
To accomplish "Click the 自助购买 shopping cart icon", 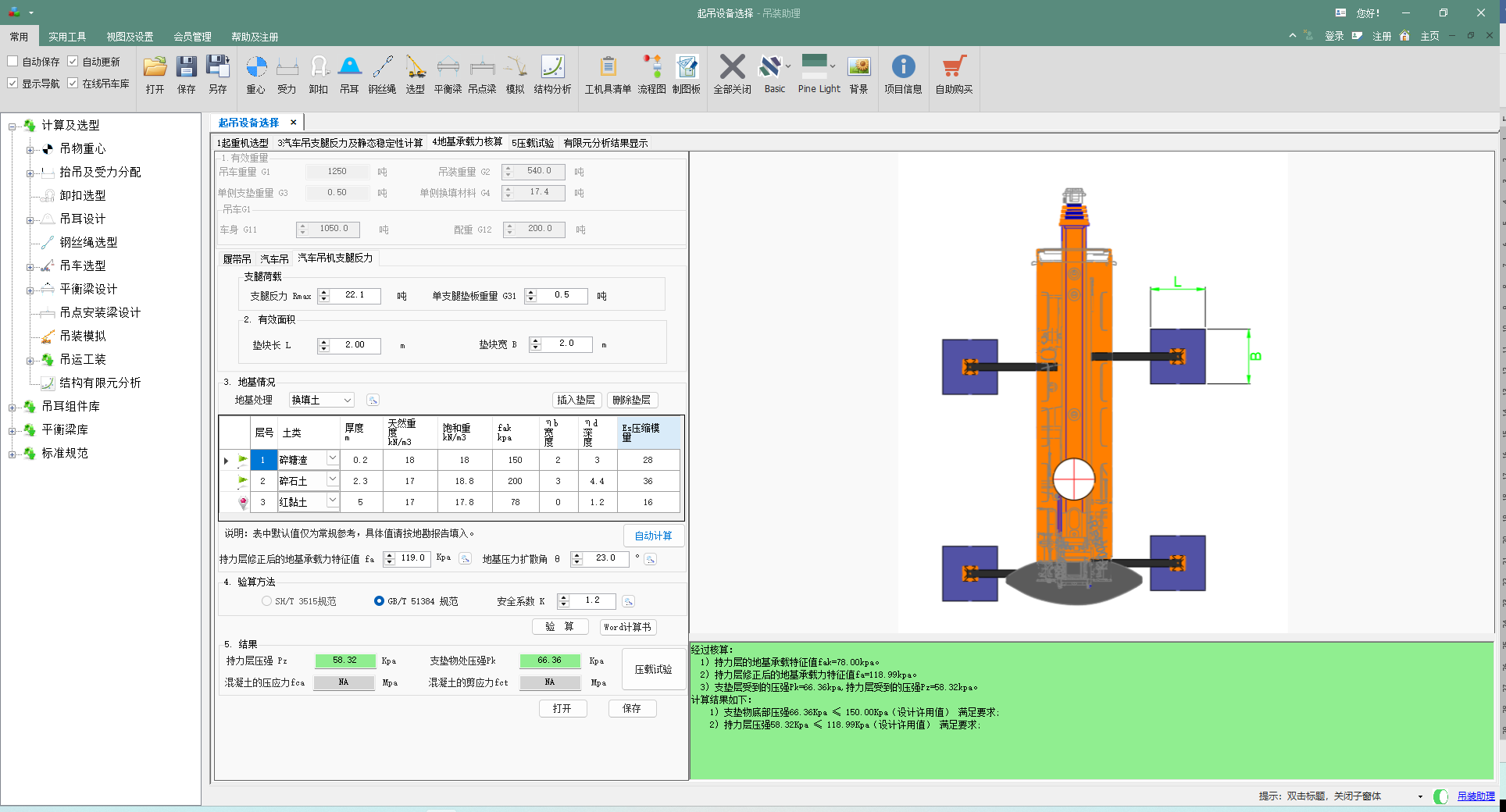I will [954, 67].
